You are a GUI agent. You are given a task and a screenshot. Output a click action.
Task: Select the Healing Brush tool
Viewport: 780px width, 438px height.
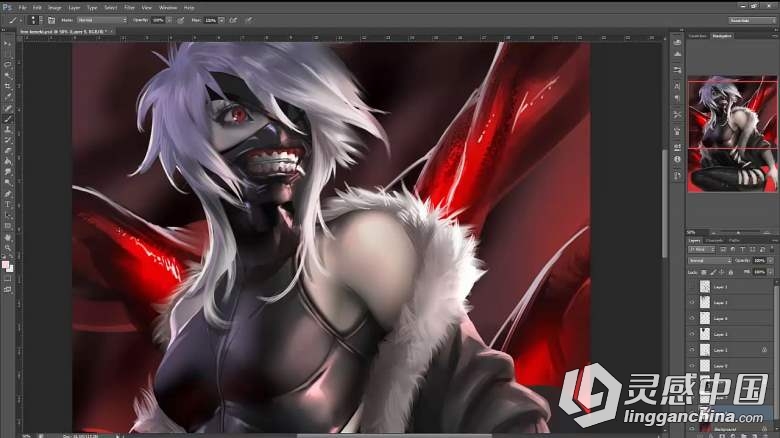pyautogui.click(x=7, y=108)
